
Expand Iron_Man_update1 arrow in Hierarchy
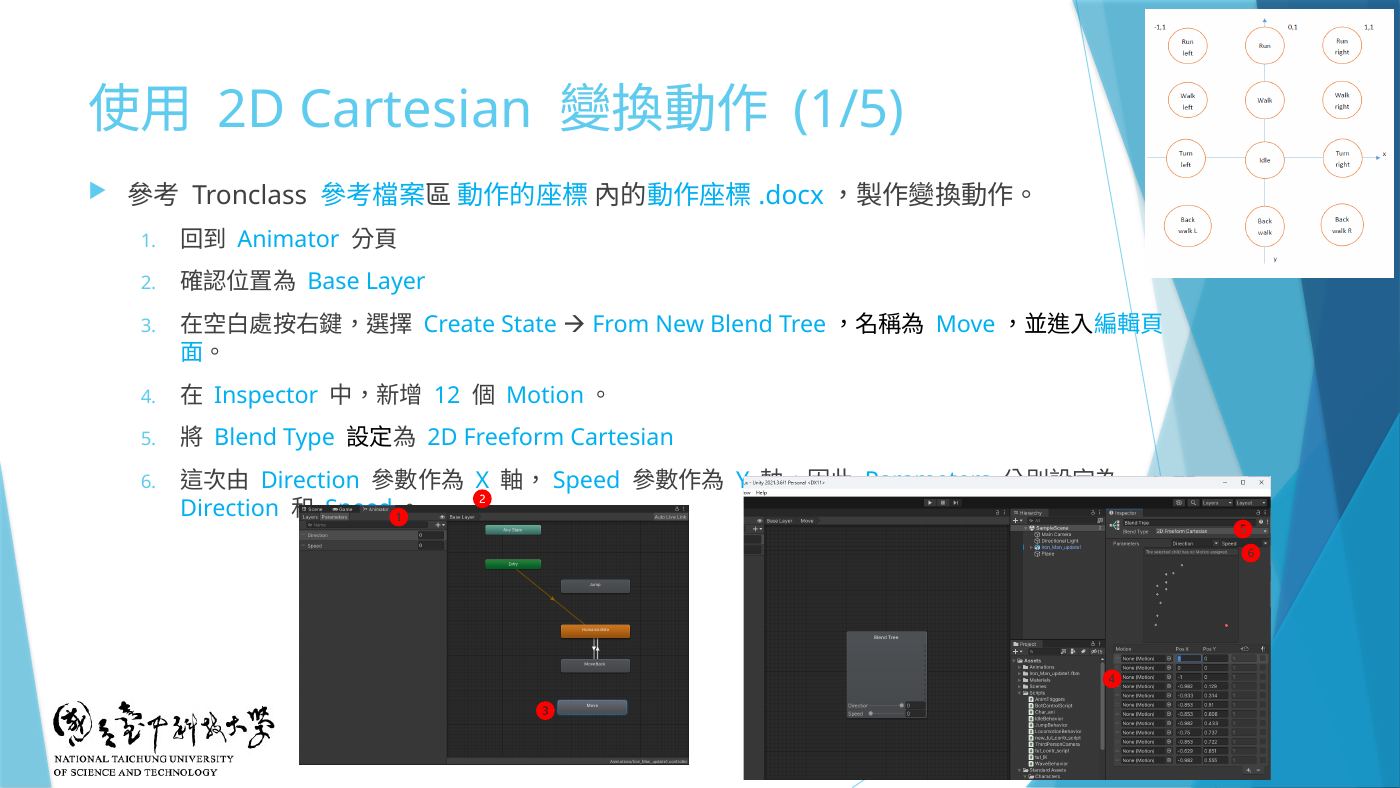coord(1031,547)
